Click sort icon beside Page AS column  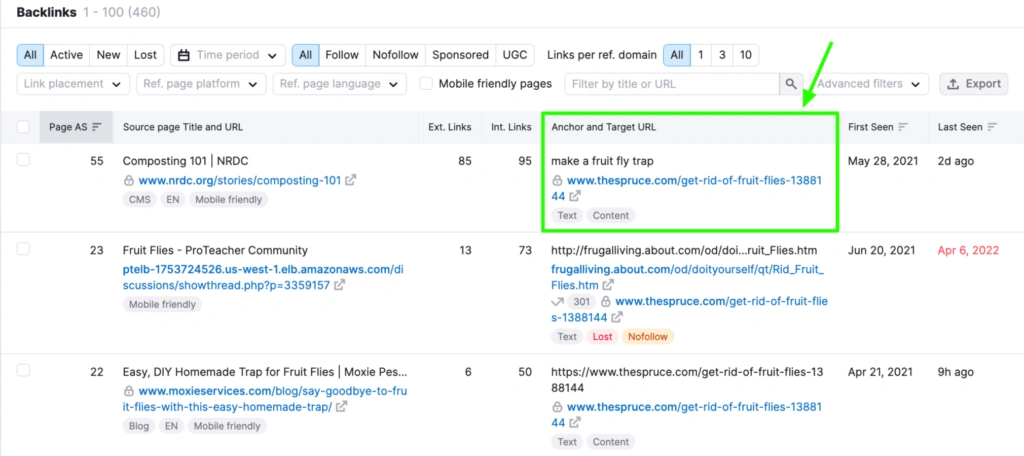(97, 127)
